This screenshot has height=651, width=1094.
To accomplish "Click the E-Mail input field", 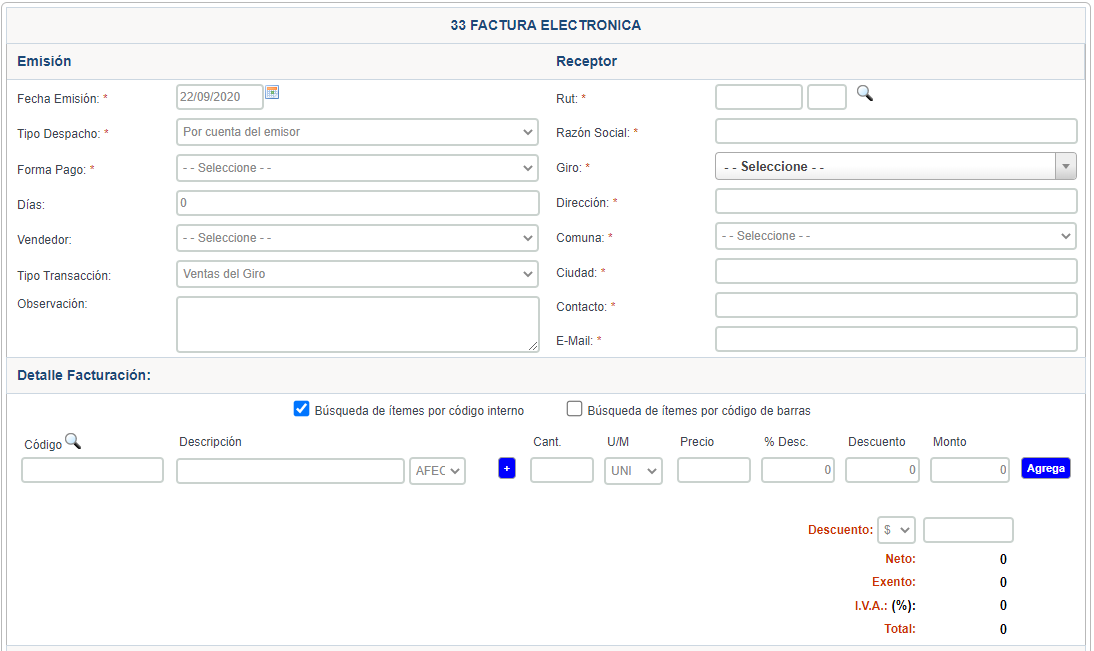I will click(896, 340).
